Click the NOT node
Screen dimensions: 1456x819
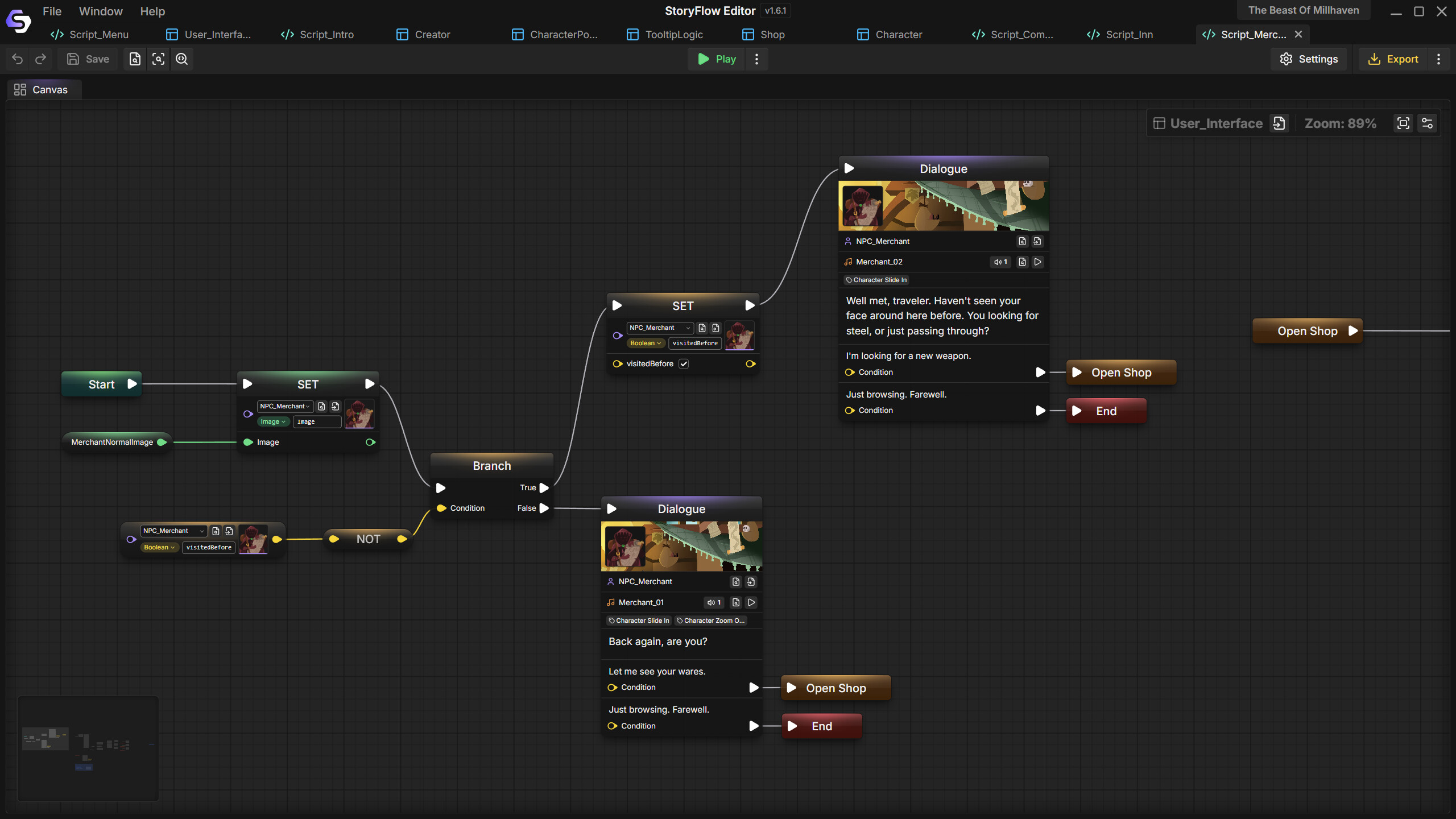click(368, 539)
